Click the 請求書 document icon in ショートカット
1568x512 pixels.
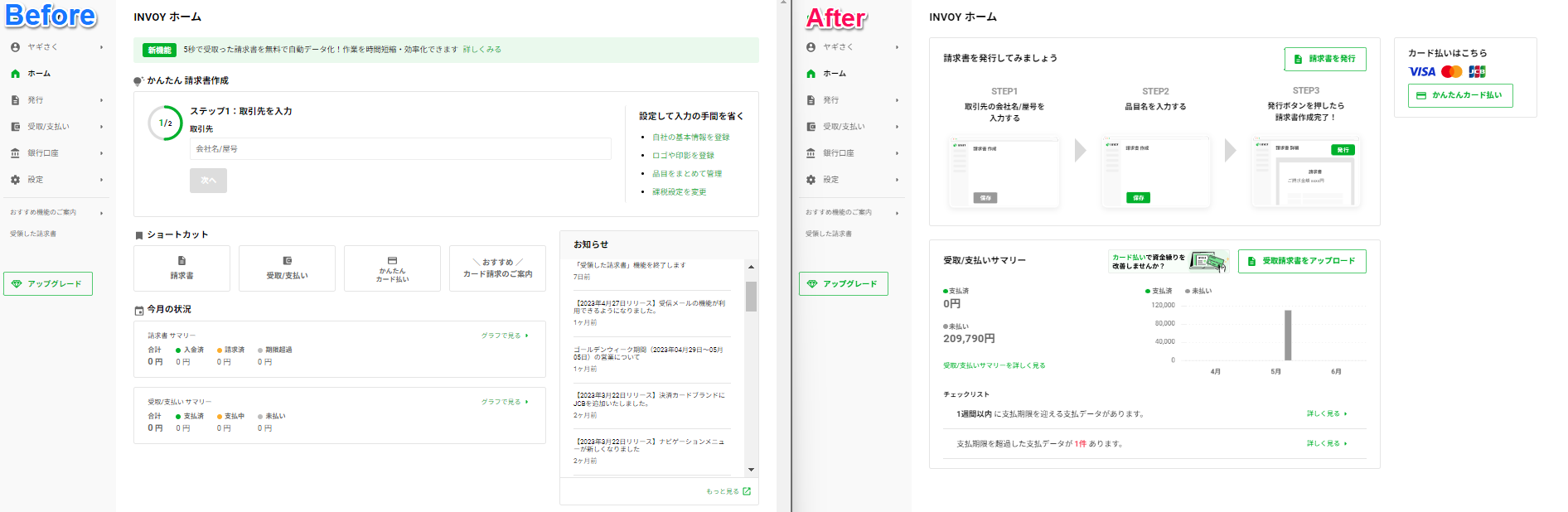[181, 260]
